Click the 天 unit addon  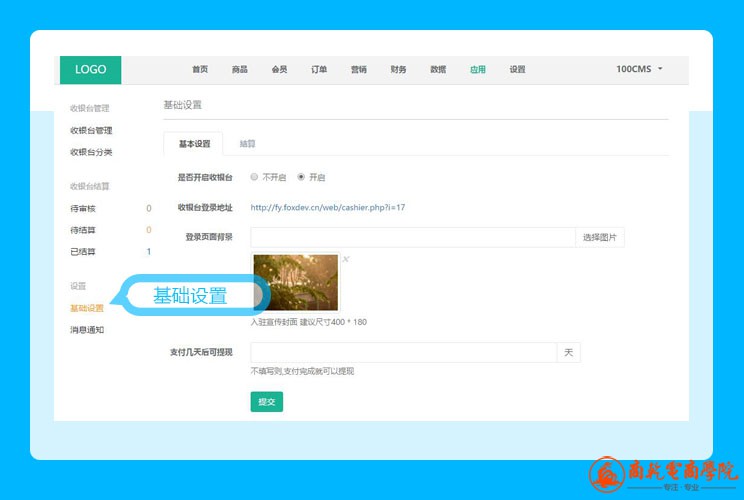point(568,352)
